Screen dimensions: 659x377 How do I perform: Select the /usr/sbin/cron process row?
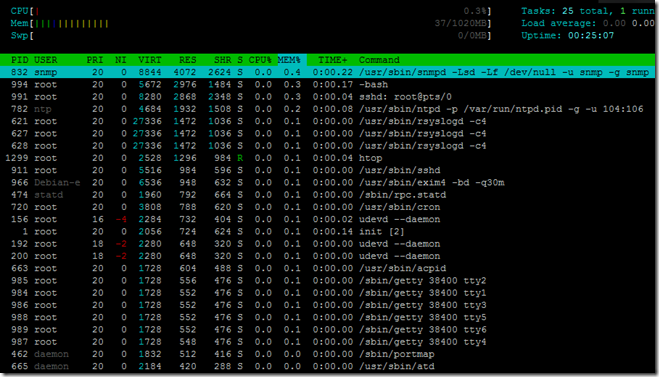point(327,207)
